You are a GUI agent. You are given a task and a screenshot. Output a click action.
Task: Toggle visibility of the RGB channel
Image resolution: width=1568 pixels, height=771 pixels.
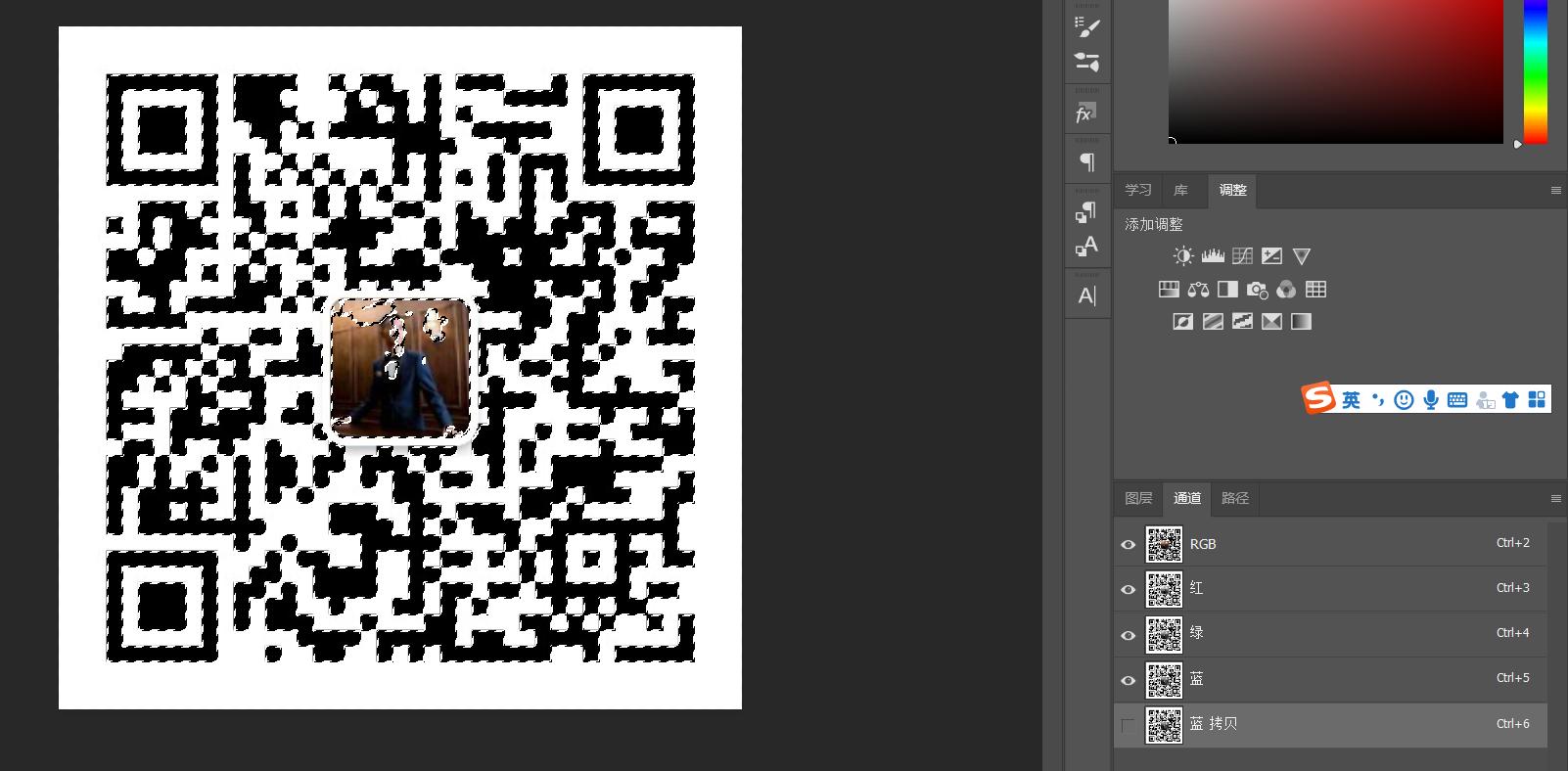pyautogui.click(x=1129, y=545)
